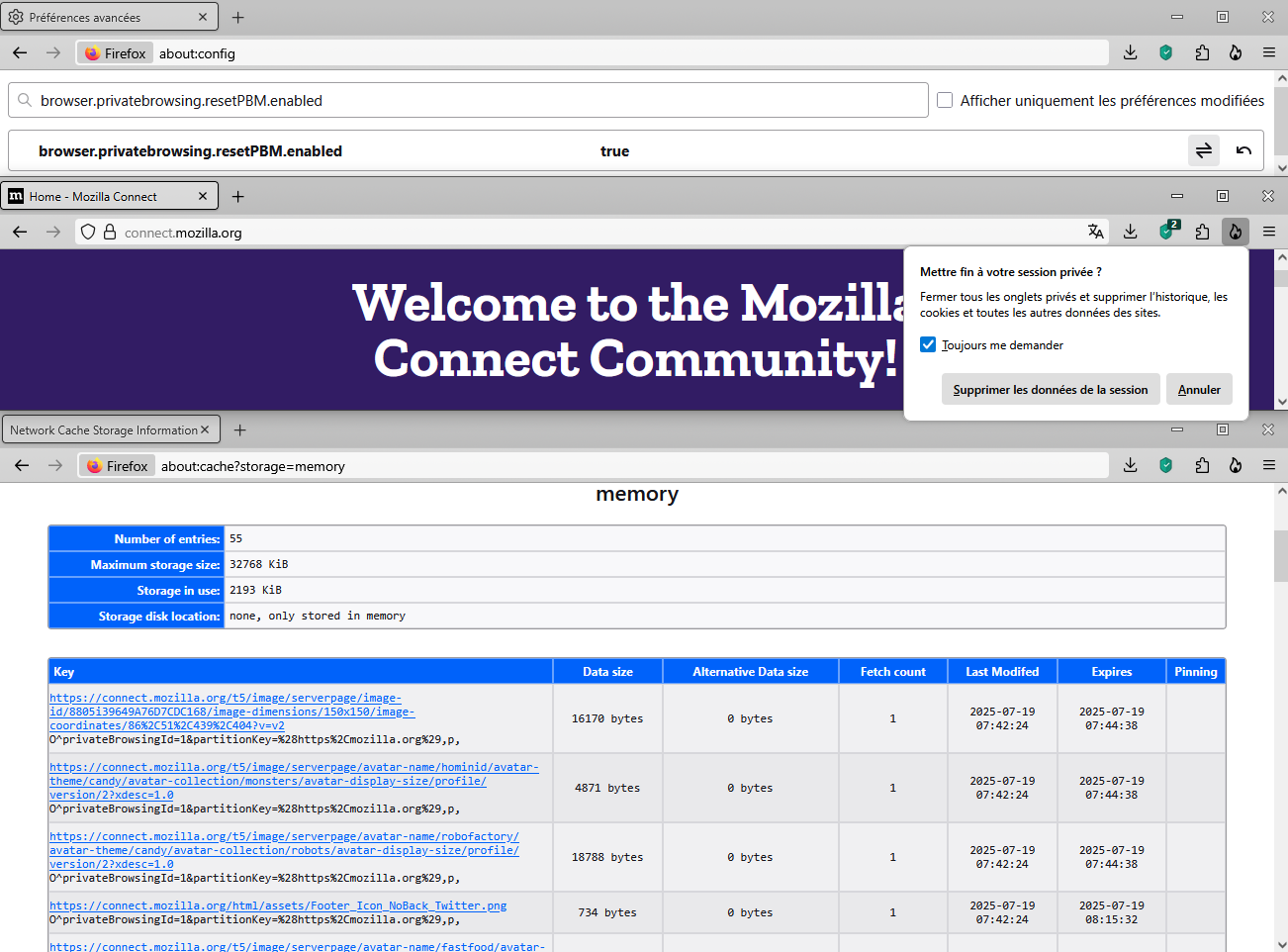Image resolution: width=1288 pixels, height=952 pixels.
Task: Click the 'Annuler' button
Action: (1199, 389)
